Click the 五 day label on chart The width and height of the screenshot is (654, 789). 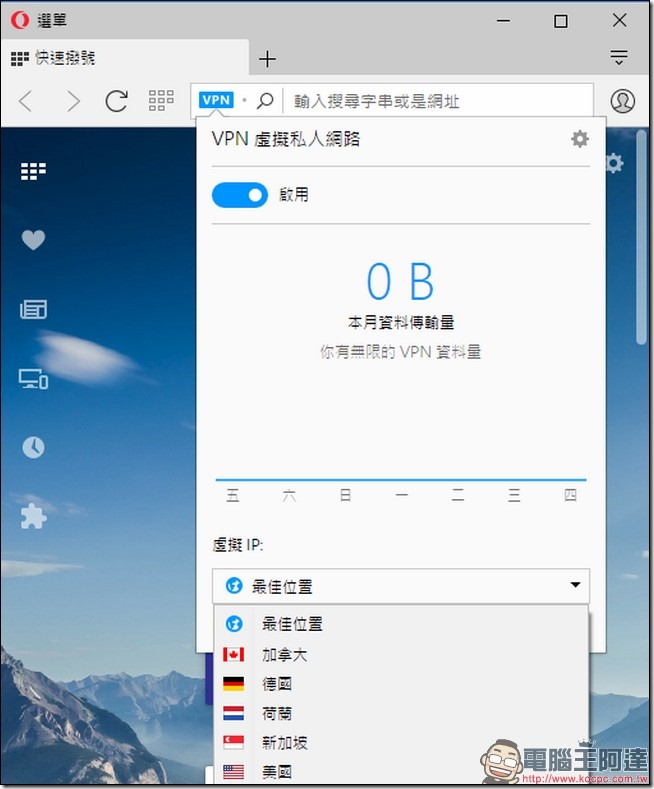[x=232, y=495]
